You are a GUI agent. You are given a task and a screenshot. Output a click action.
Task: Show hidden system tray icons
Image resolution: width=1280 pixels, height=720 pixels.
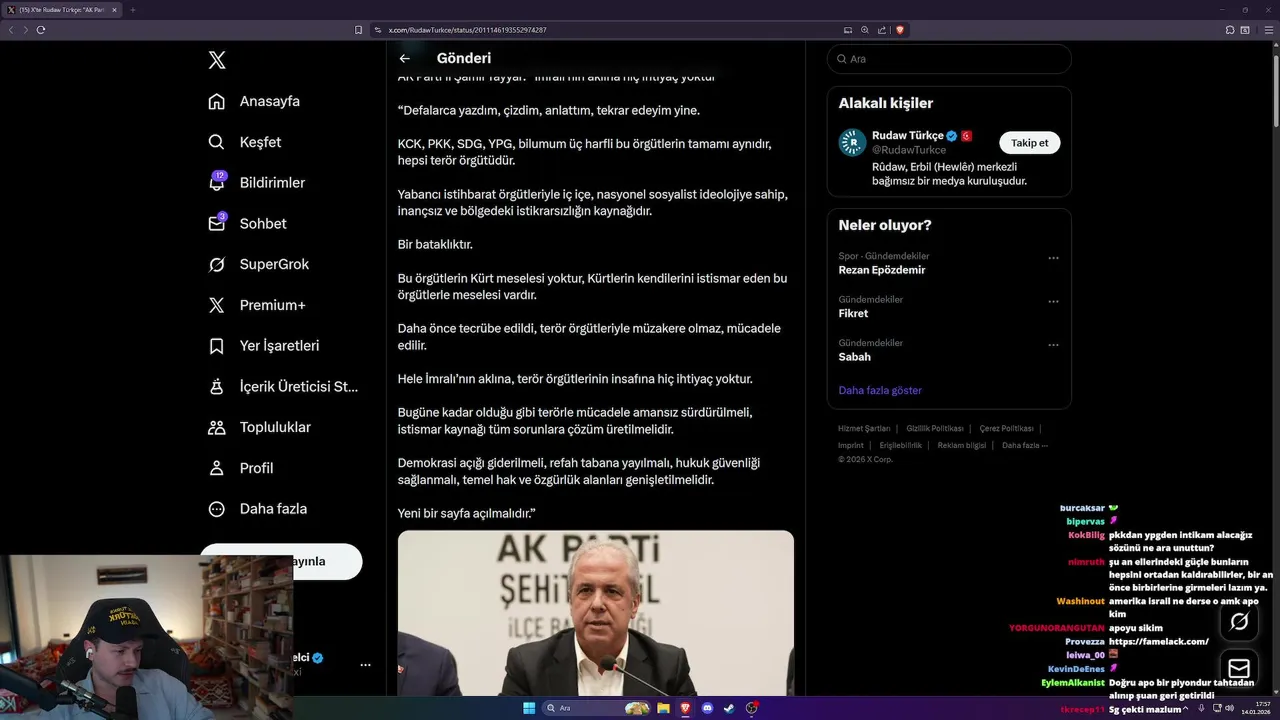tap(1186, 708)
